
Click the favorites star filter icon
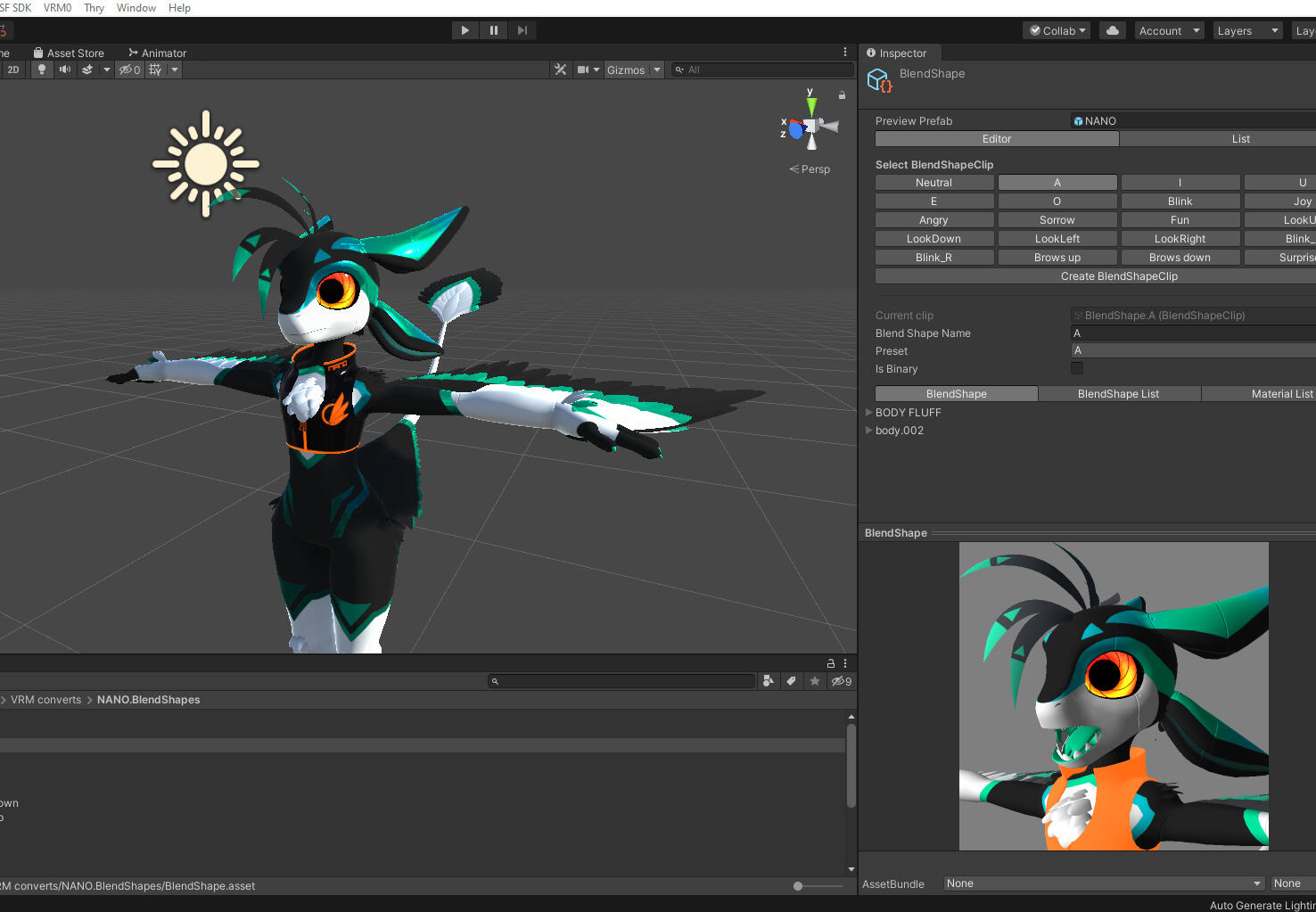tap(815, 680)
